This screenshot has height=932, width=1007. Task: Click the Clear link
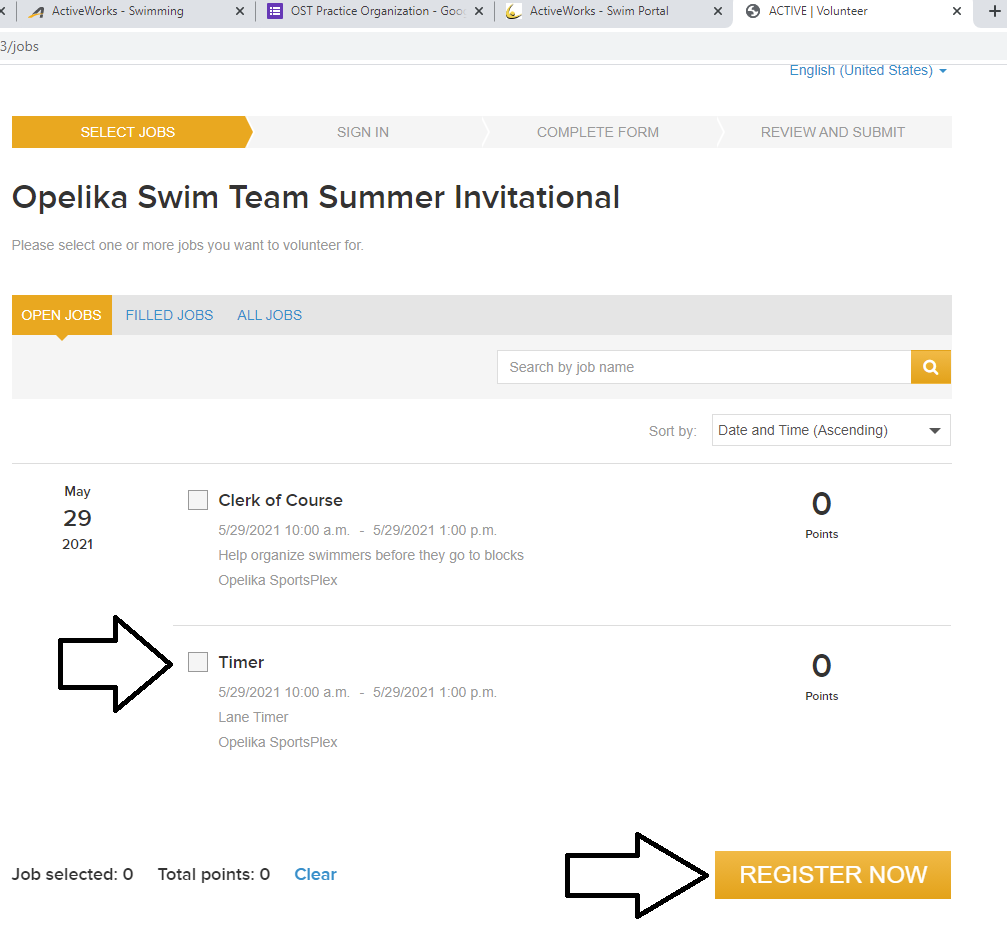[x=315, y=874]
